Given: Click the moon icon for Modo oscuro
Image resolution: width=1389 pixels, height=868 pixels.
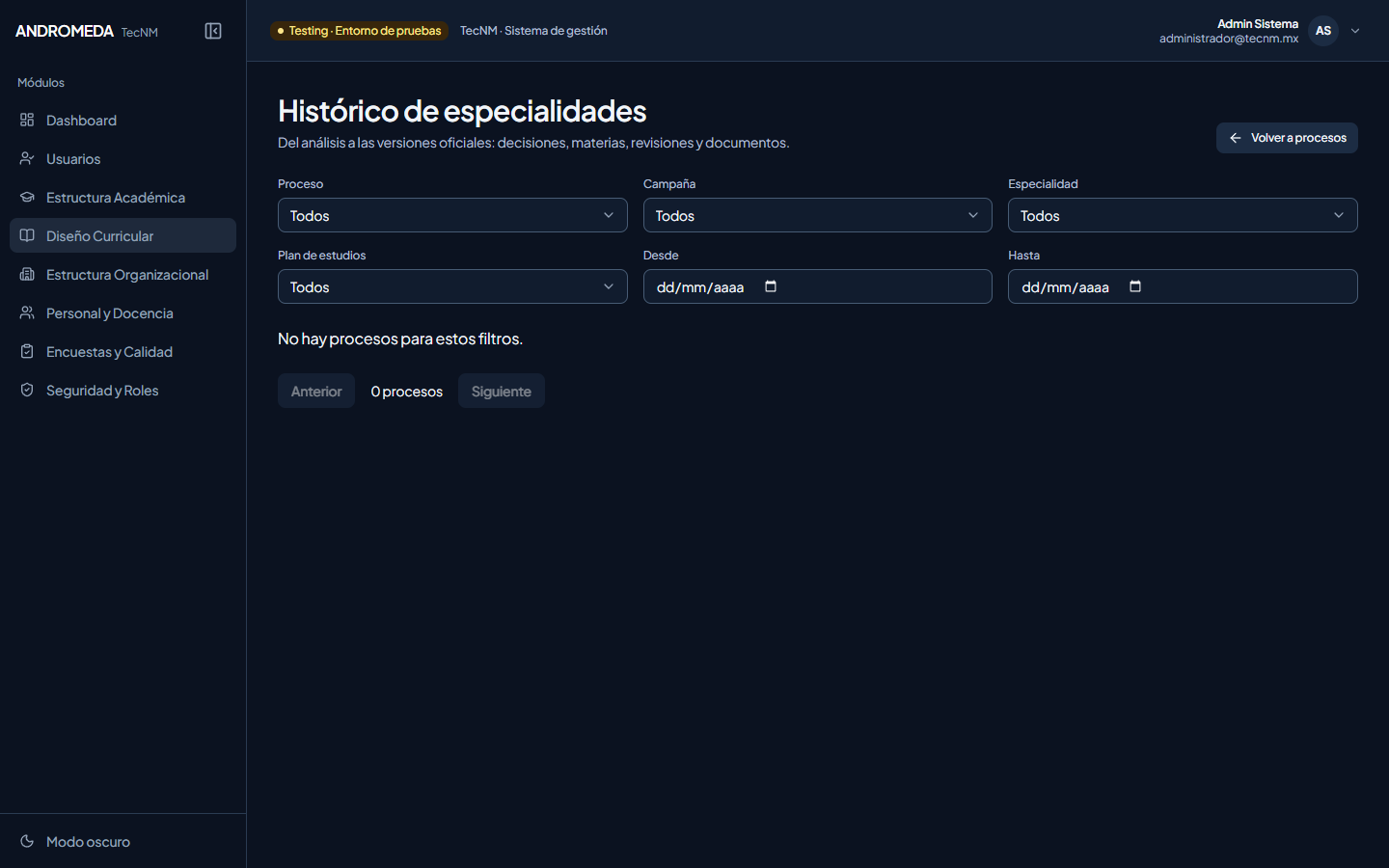Looking at the screenshot, I should click(x=27, y=841).
